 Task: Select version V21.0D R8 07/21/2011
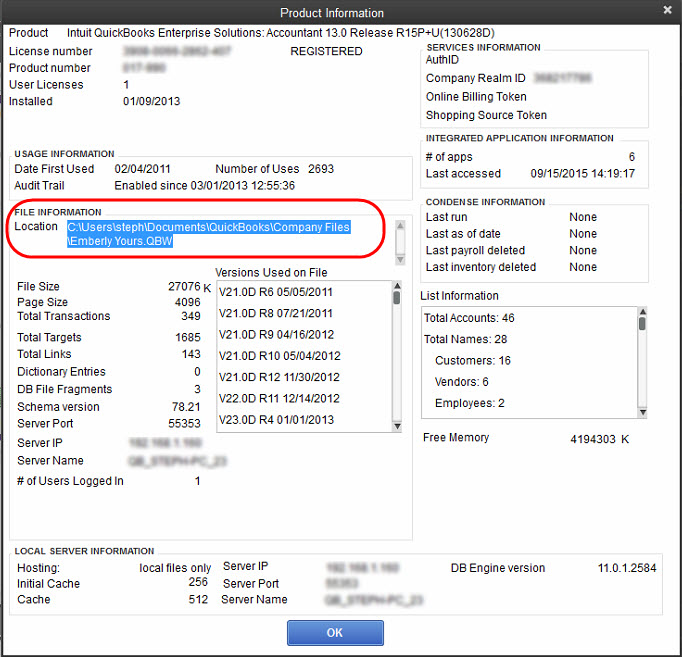coord(276,313)
